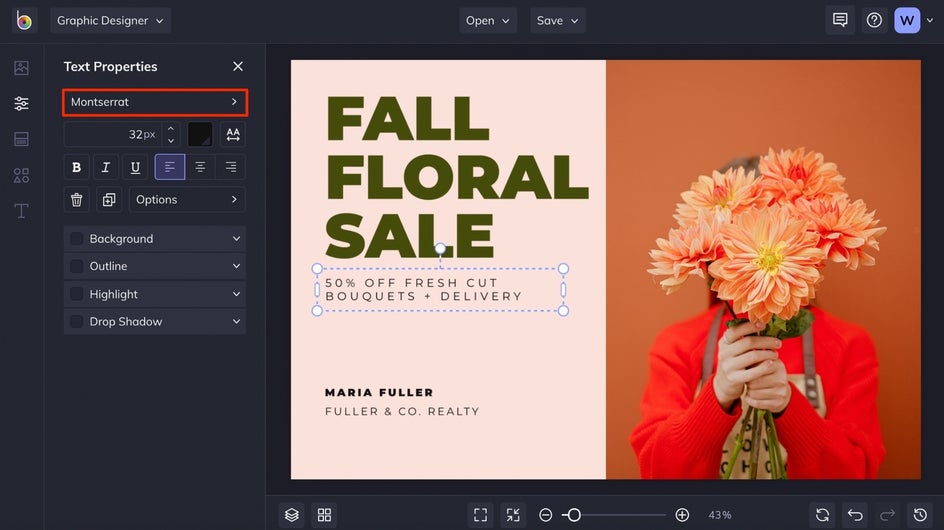Enable the Outline checkbox

(x=77, y=266)
